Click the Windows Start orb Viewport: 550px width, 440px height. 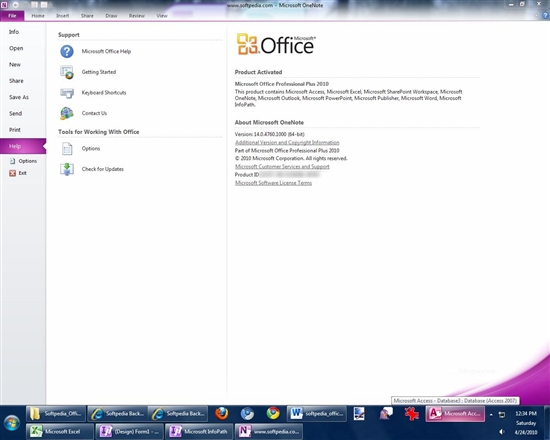12,423
